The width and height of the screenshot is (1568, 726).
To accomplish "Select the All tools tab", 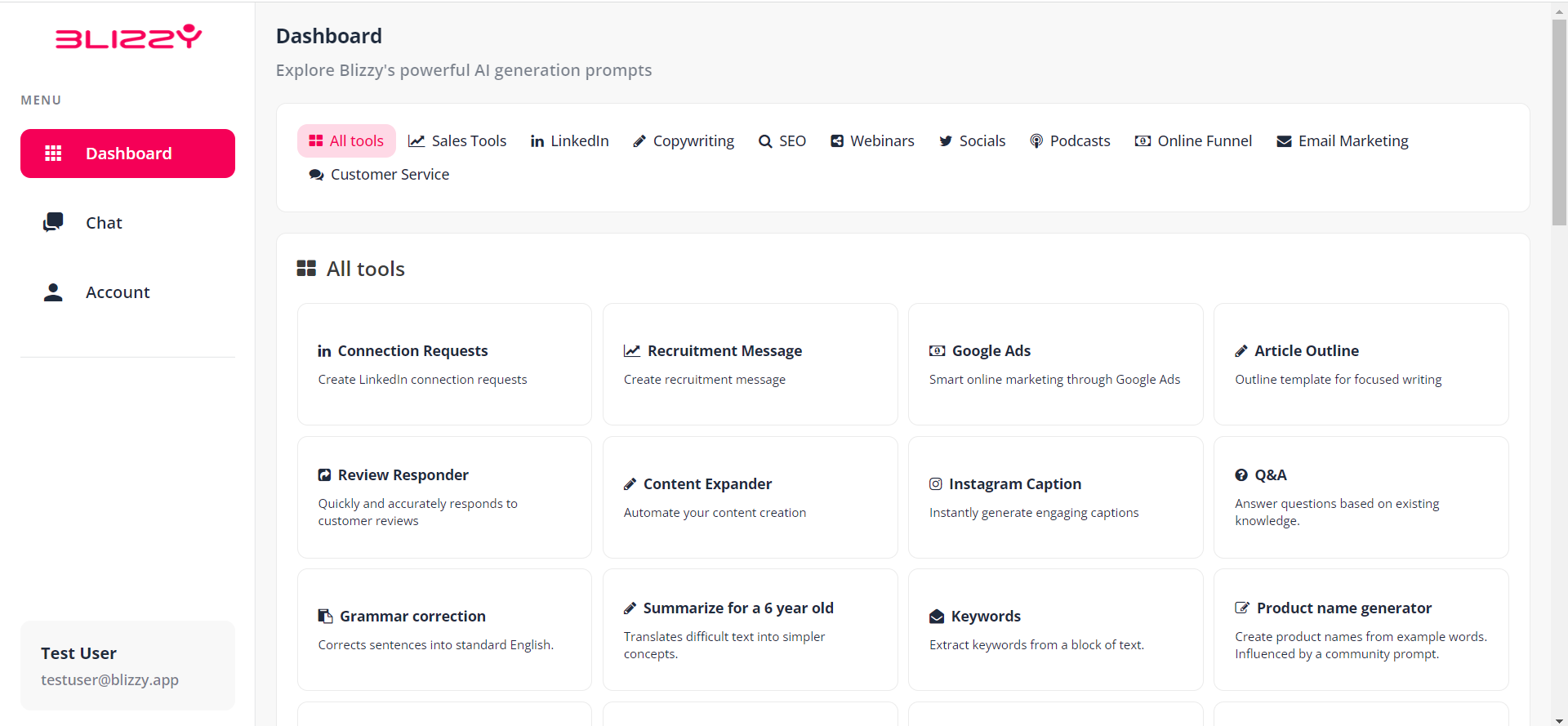I will coord(346,141).
